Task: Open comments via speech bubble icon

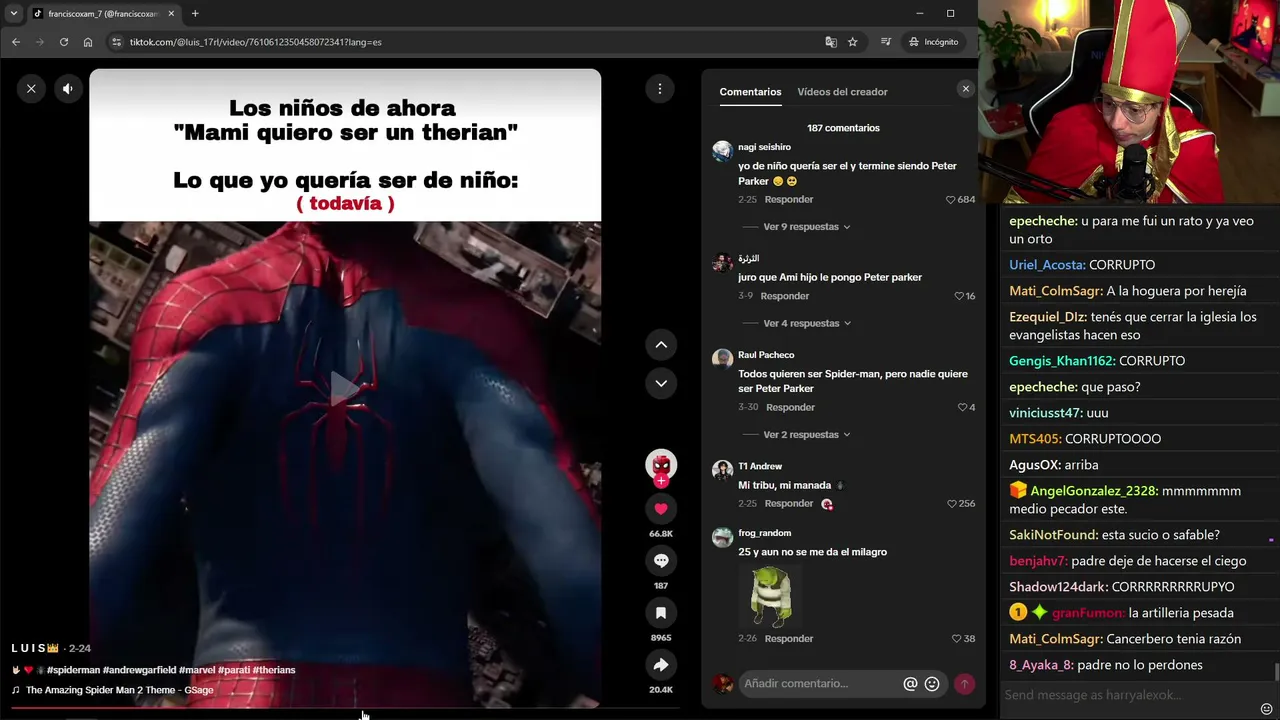Action: click(x=661, y=561)
